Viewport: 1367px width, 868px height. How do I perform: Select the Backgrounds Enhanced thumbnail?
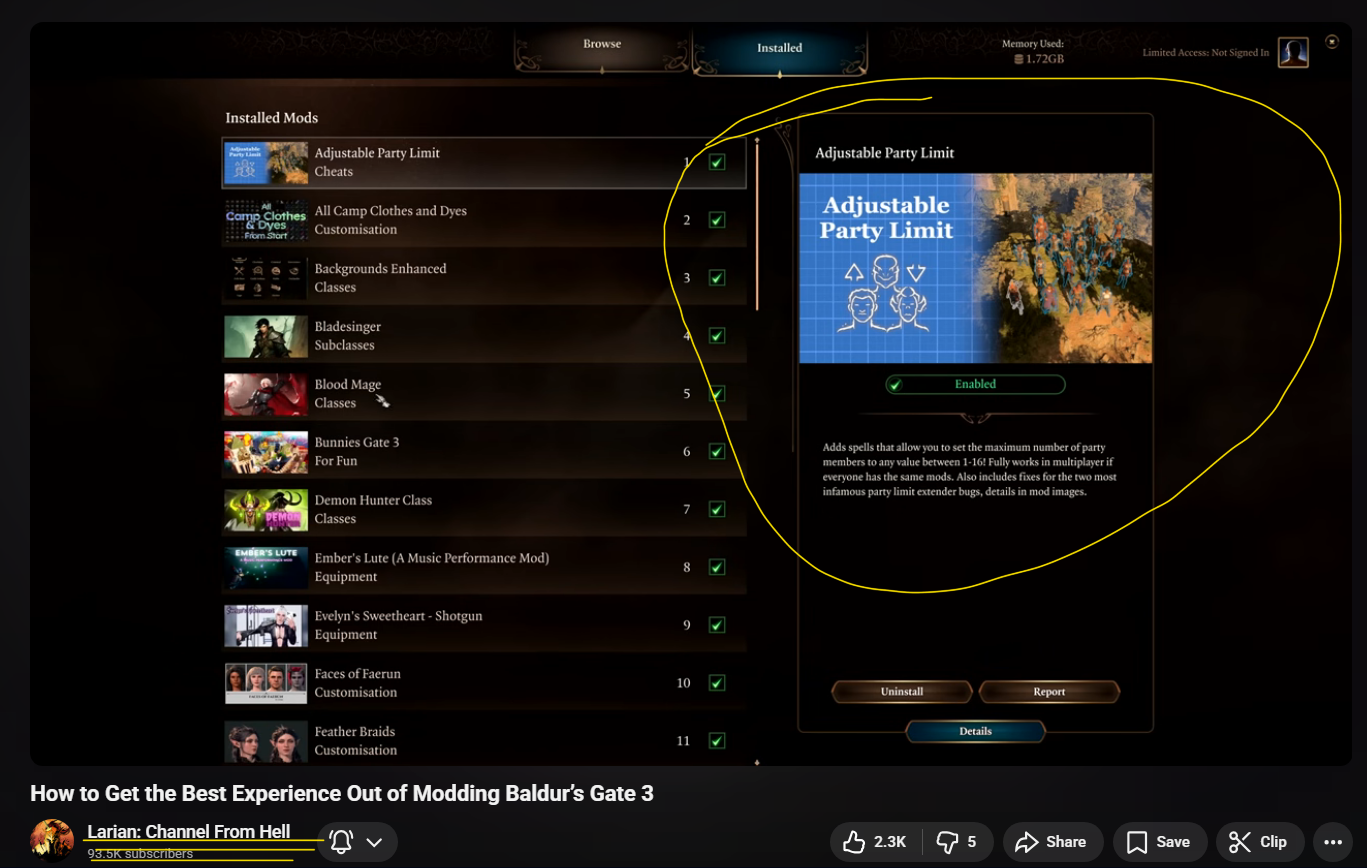point(266,279)
